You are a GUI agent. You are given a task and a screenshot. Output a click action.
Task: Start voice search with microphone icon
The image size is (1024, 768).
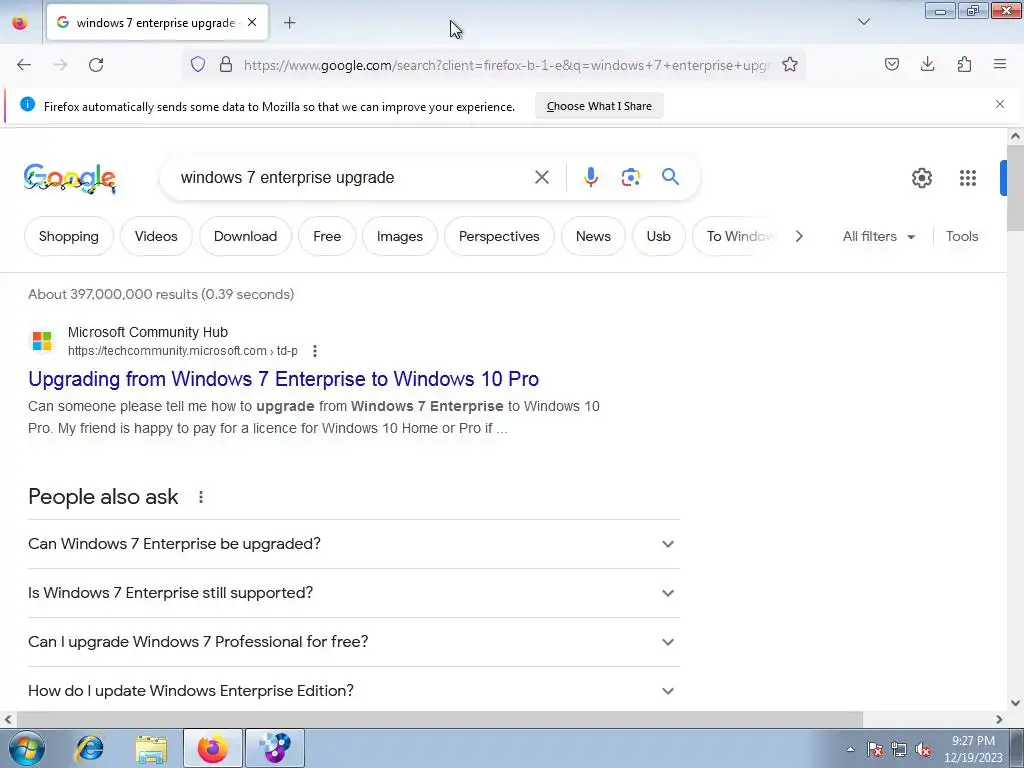point(590,177)
